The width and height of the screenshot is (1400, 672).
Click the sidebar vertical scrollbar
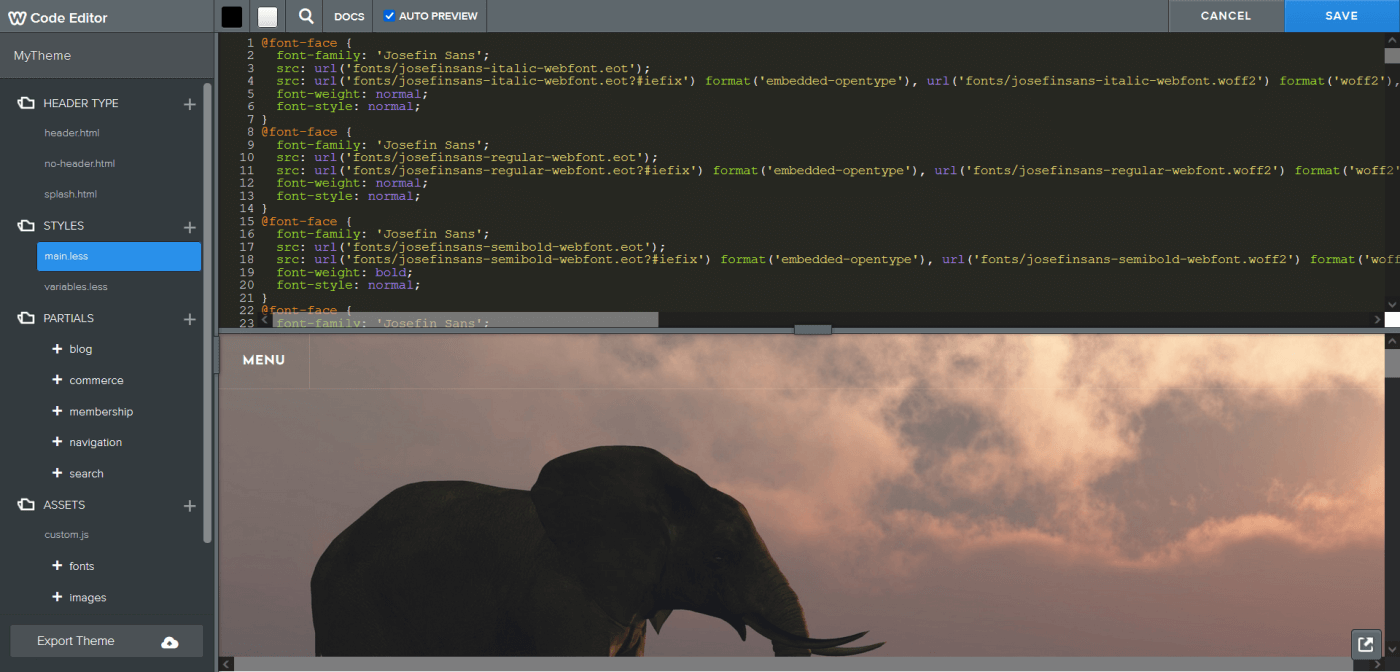(208, 312)
